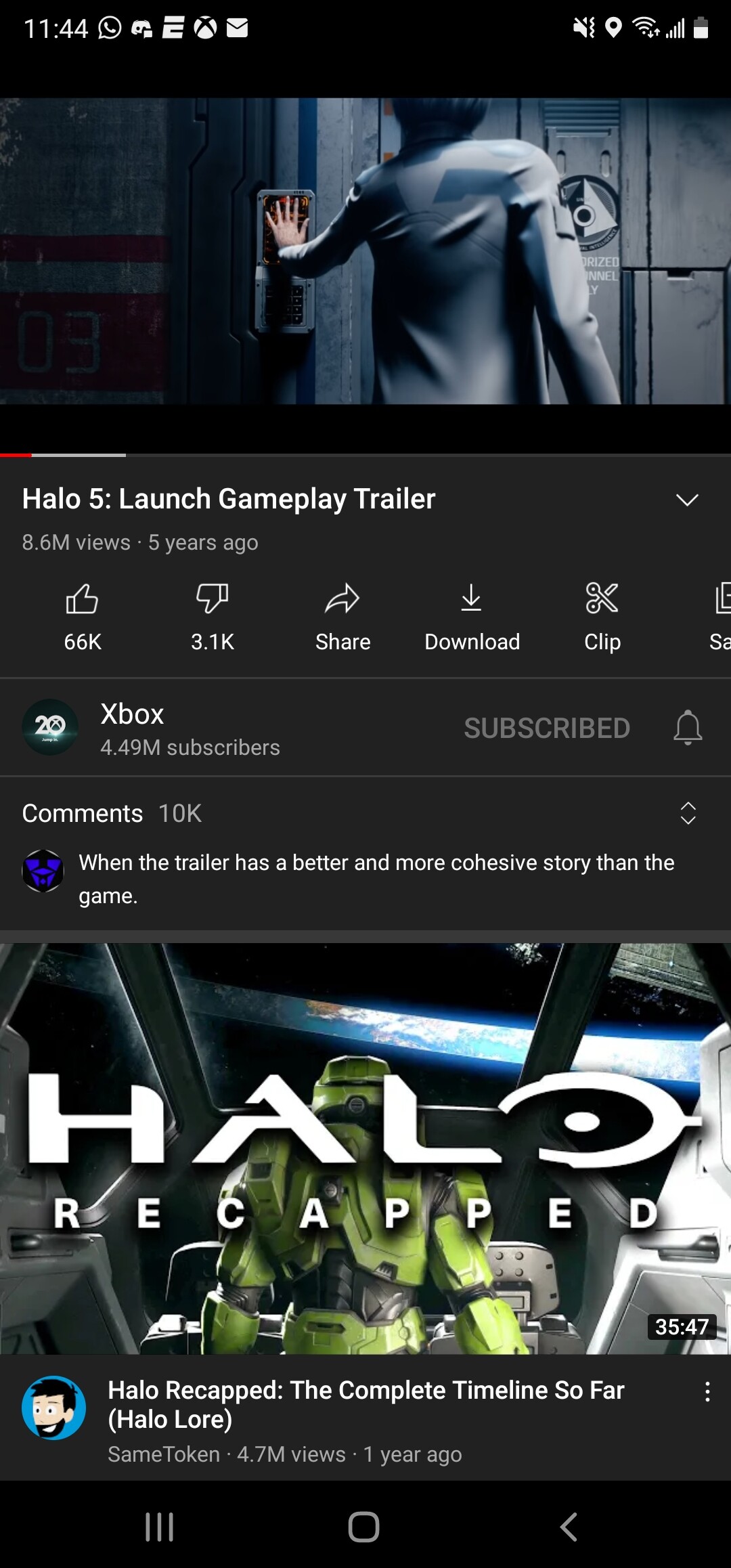The image size is (731, 1568).
Task: Open SameToken channel avatar
Action: (53, 1407)
